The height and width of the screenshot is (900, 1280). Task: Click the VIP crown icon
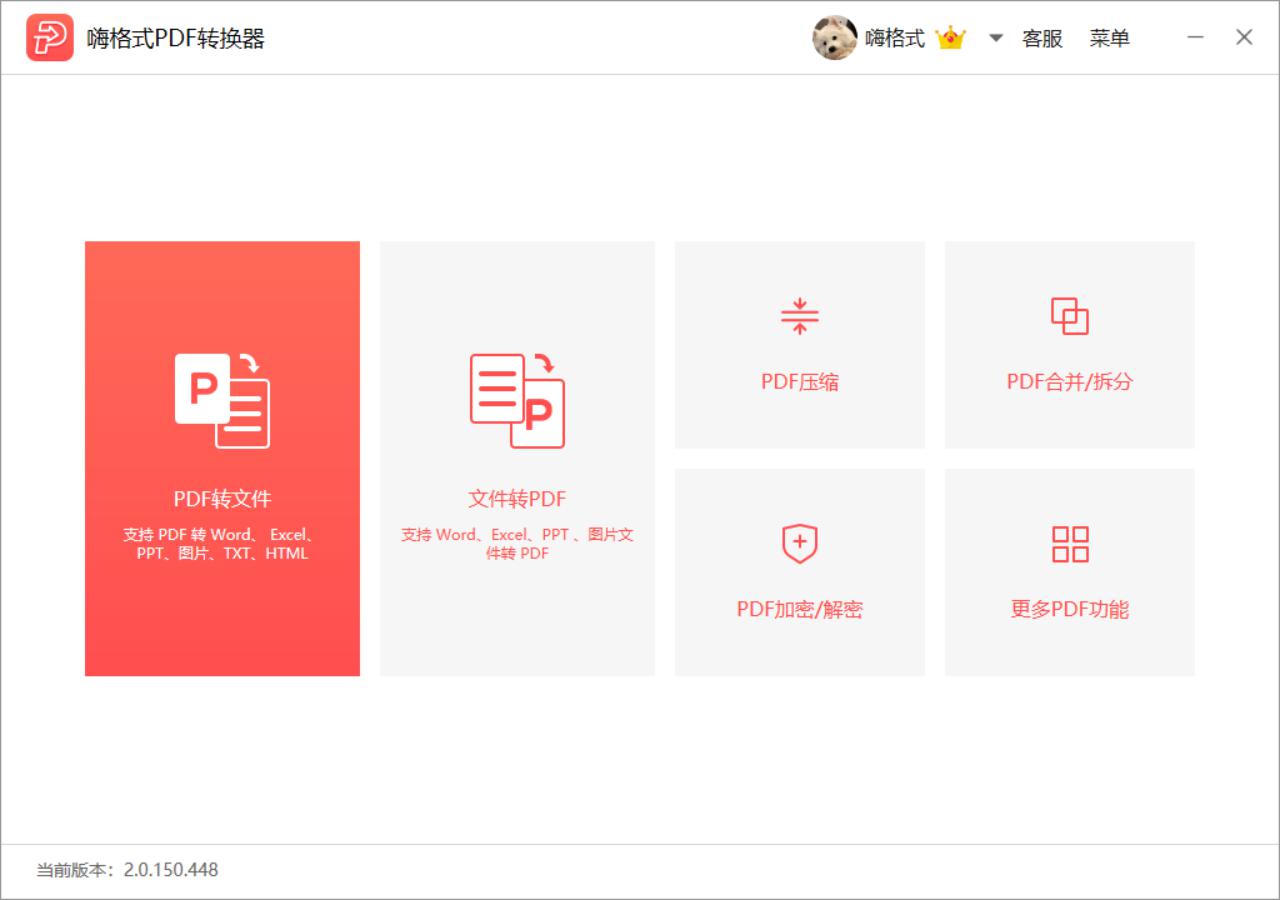[951, 37]
